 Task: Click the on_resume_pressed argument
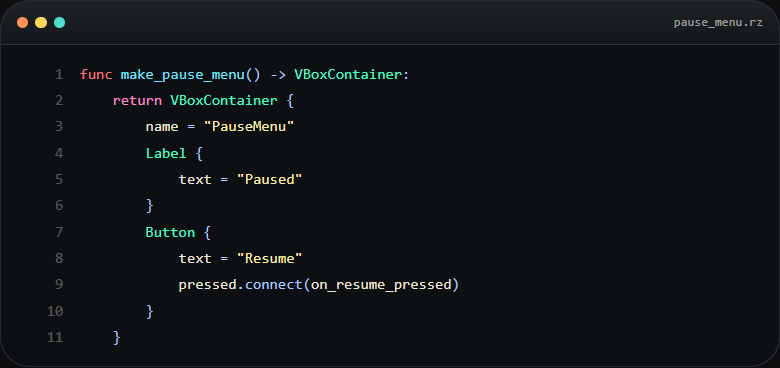coord(380,285)
